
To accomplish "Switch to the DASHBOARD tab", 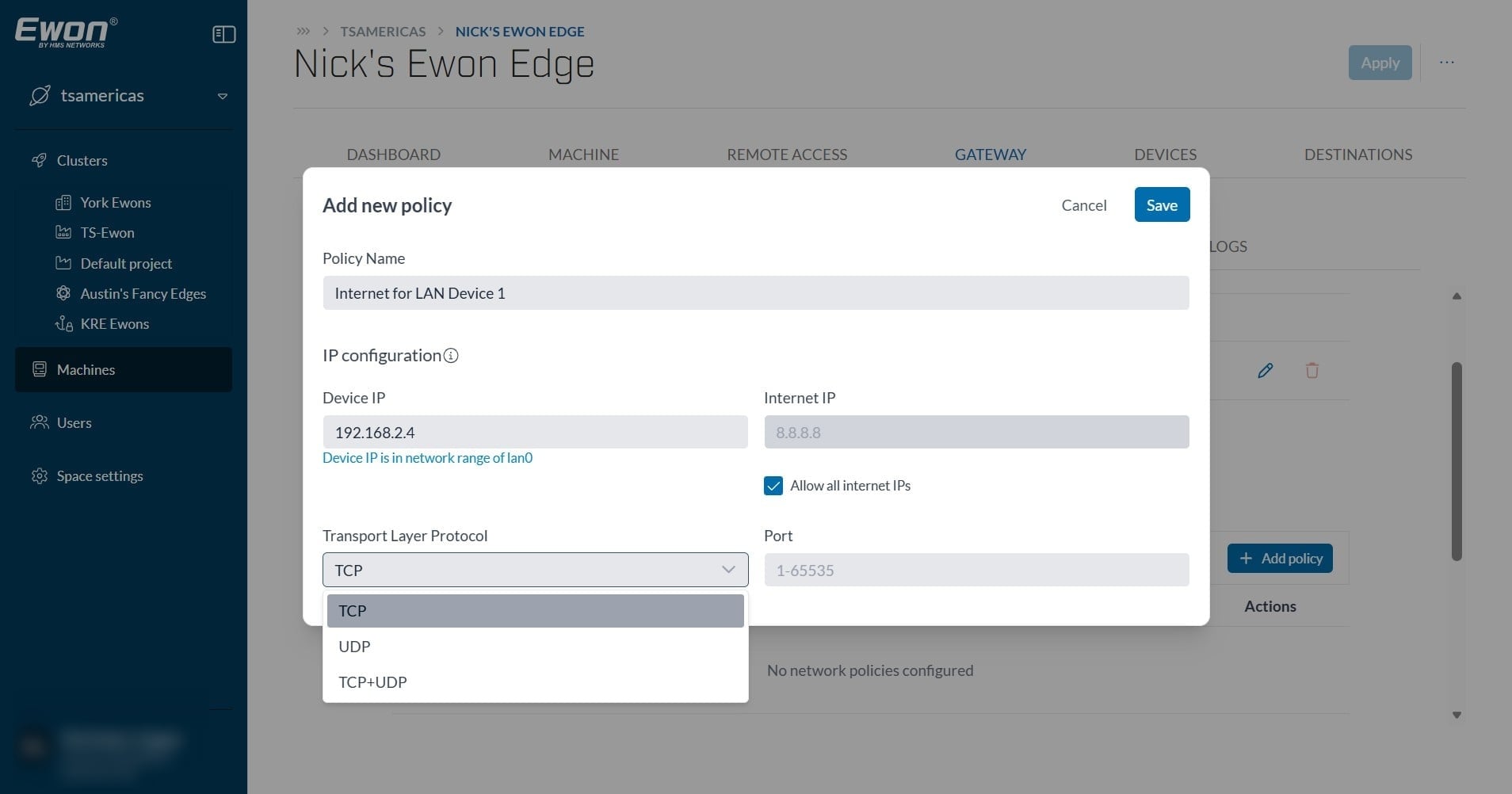I will pyautogui.click(x=393, y=155).
